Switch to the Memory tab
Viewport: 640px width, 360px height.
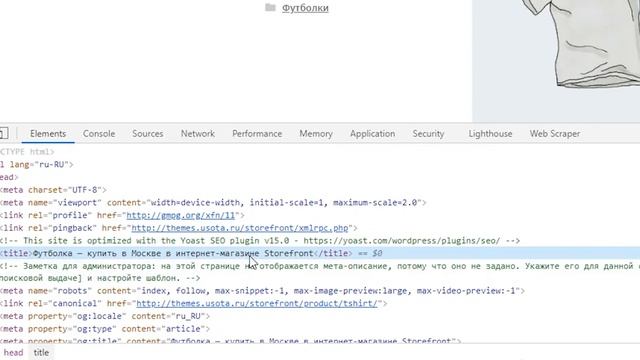click(x=316, y=134)
